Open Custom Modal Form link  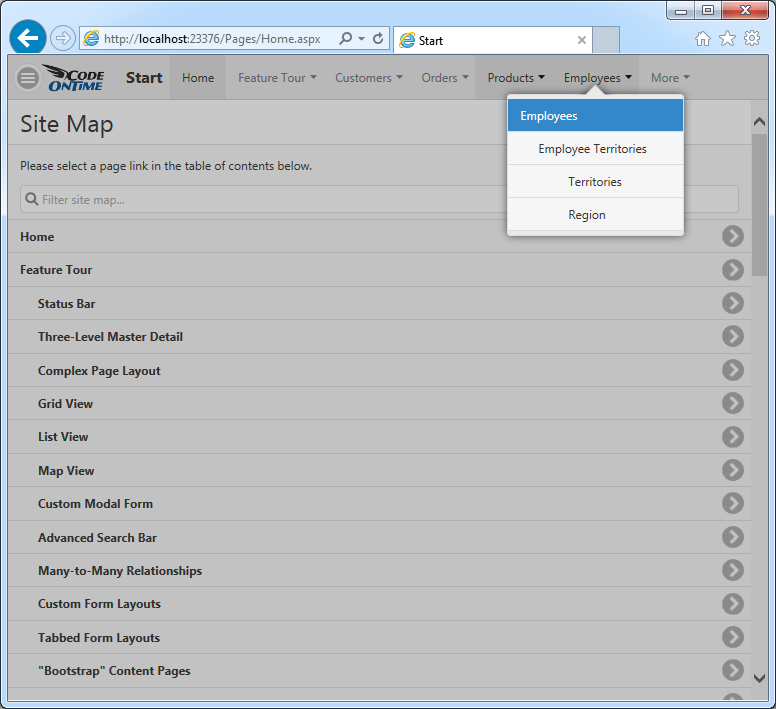[96, 504]
